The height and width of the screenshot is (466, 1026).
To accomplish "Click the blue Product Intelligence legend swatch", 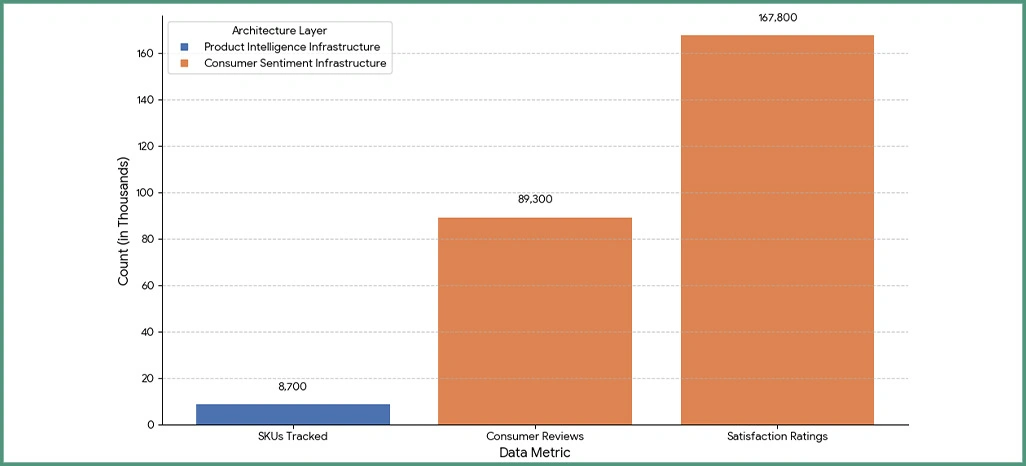I will pyautogui.click(x=185, y=48).
